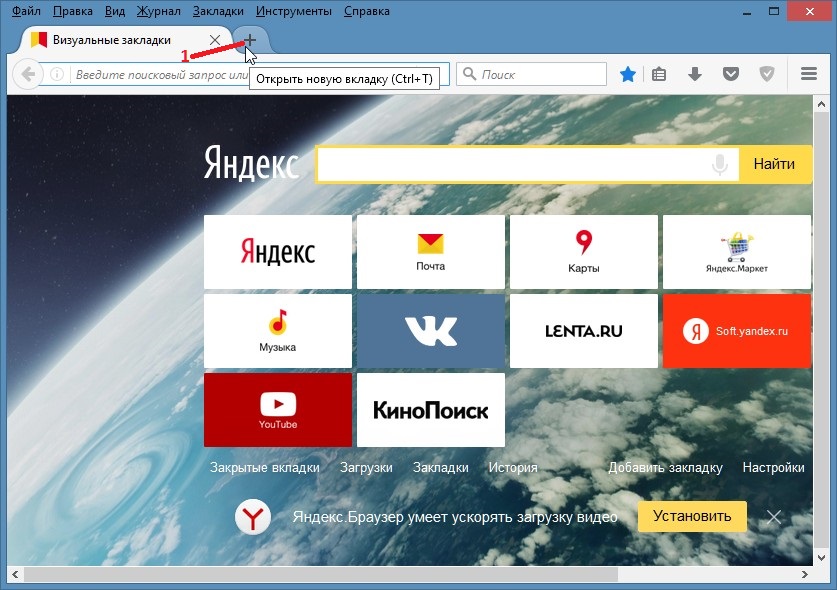Open the Почта tile

431,251
